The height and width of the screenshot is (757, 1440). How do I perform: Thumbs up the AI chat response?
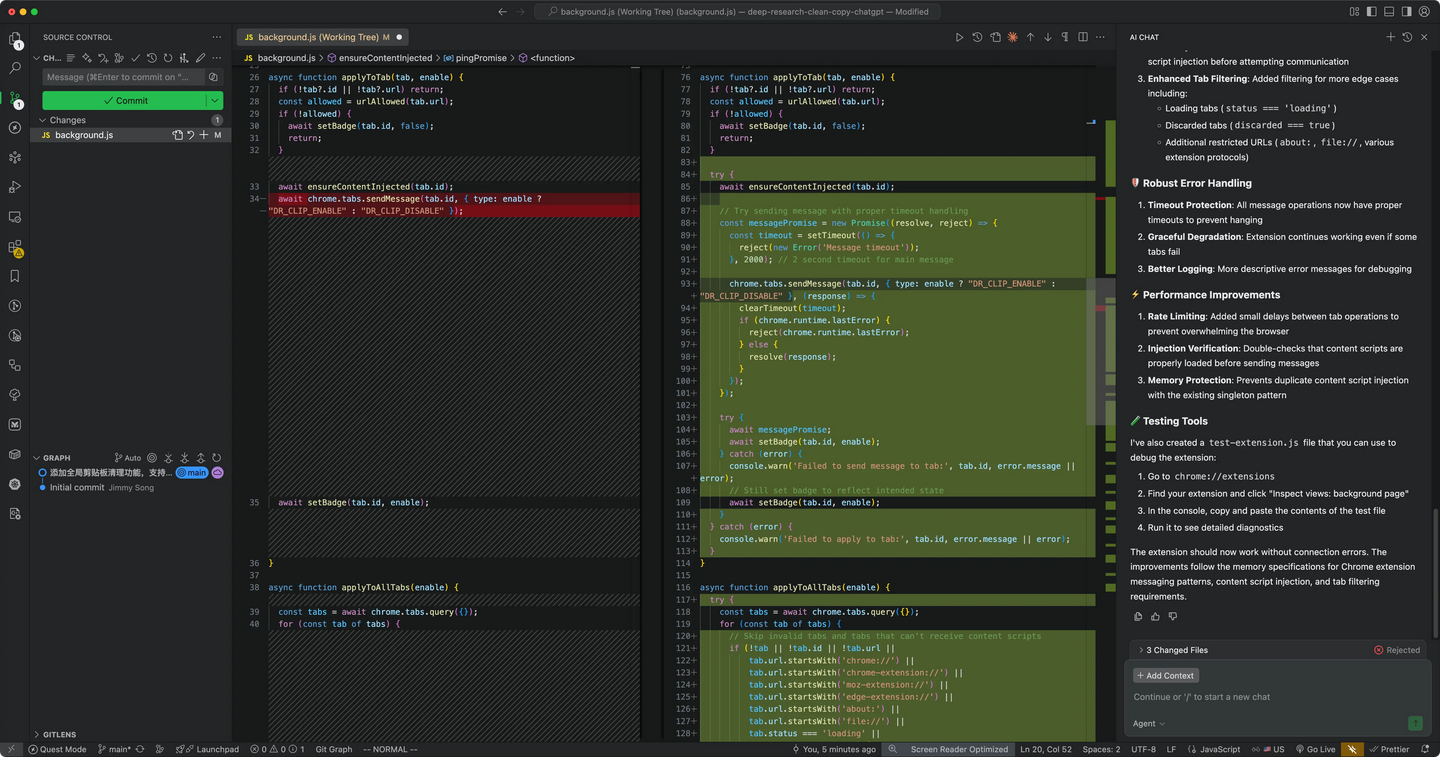1155,617
